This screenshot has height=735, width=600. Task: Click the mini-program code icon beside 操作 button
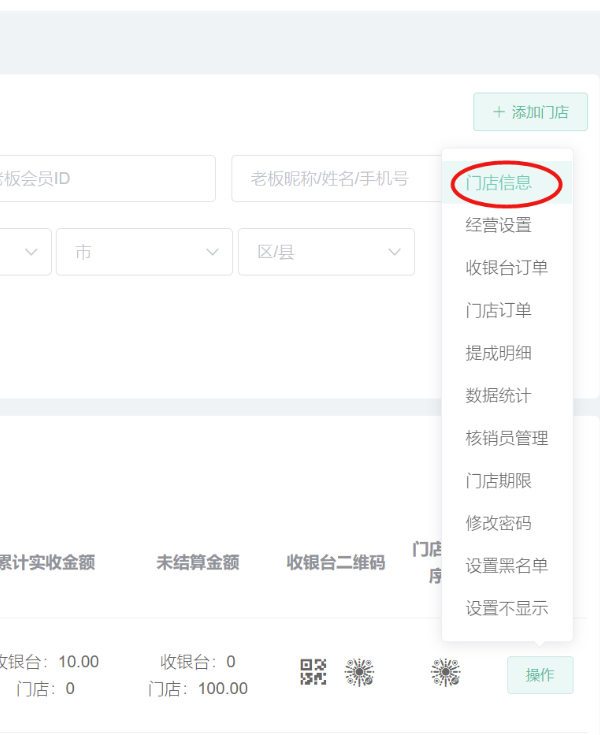click(445, 672)
